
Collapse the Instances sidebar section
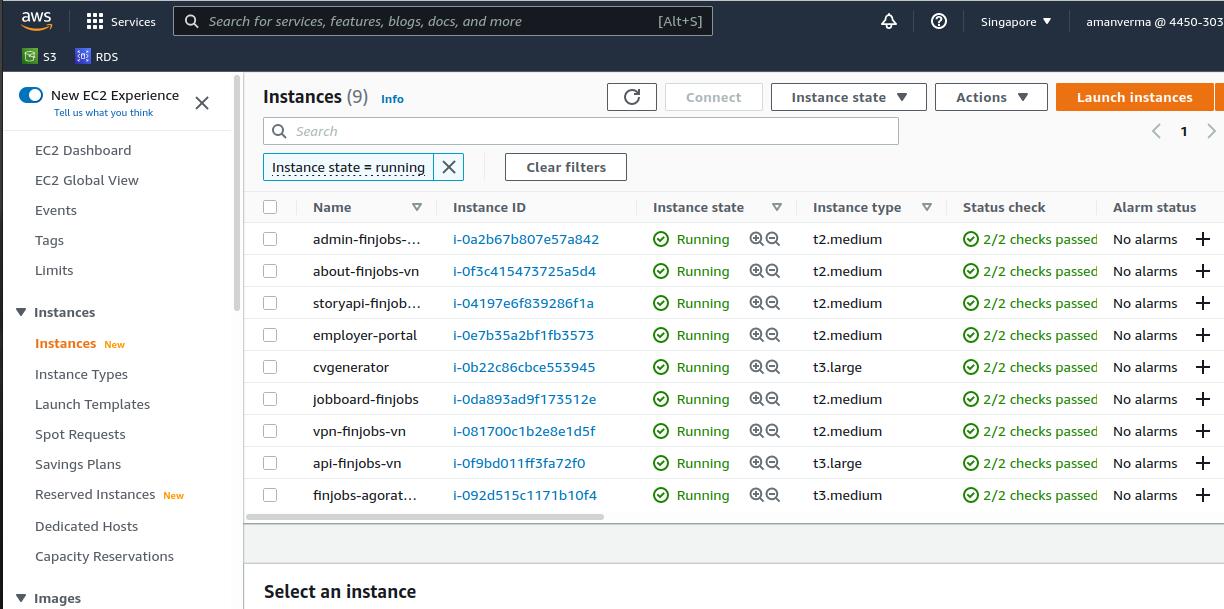[21, 312]
